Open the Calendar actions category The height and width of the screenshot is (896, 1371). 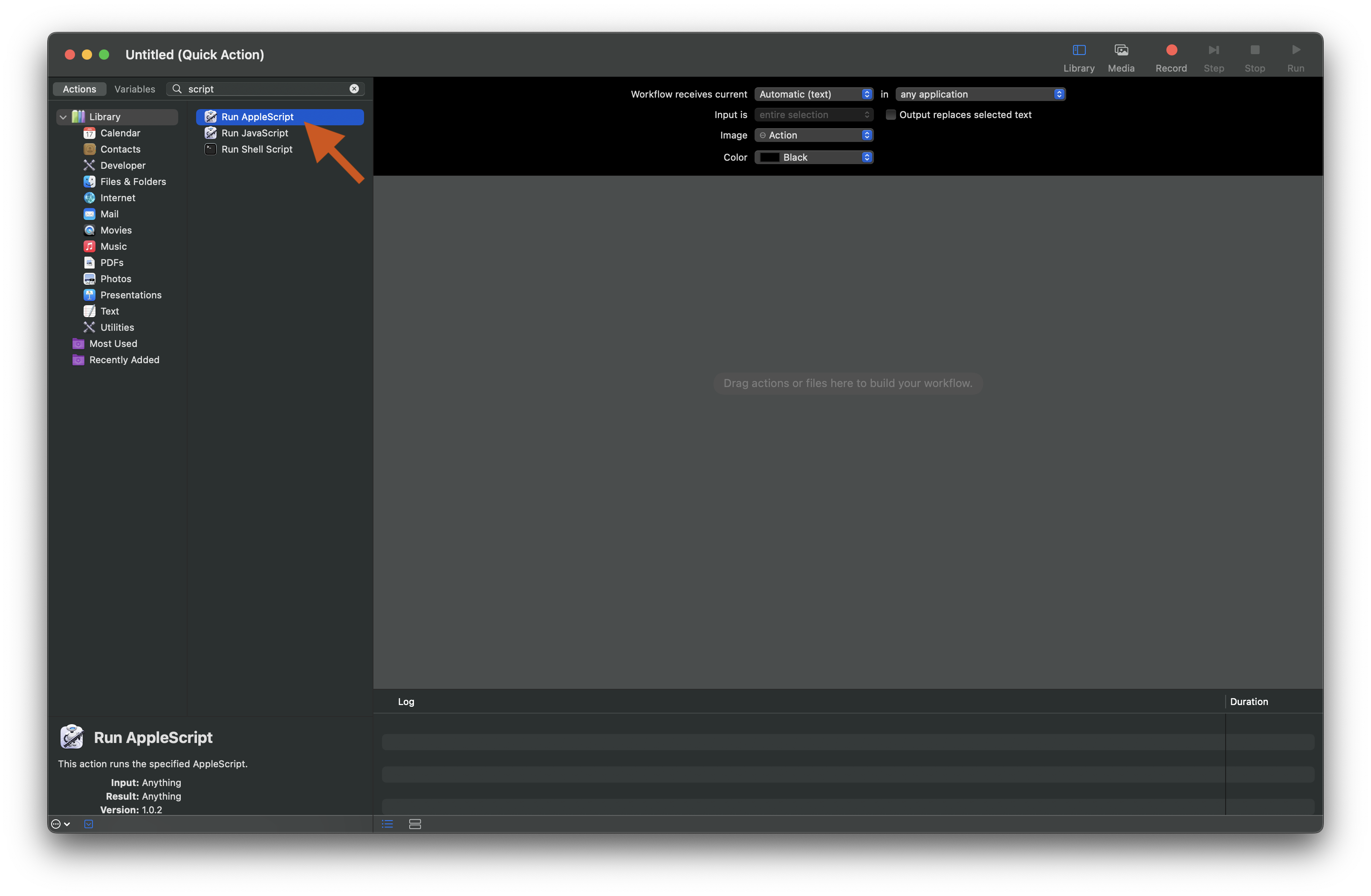(x=120, y=133)
